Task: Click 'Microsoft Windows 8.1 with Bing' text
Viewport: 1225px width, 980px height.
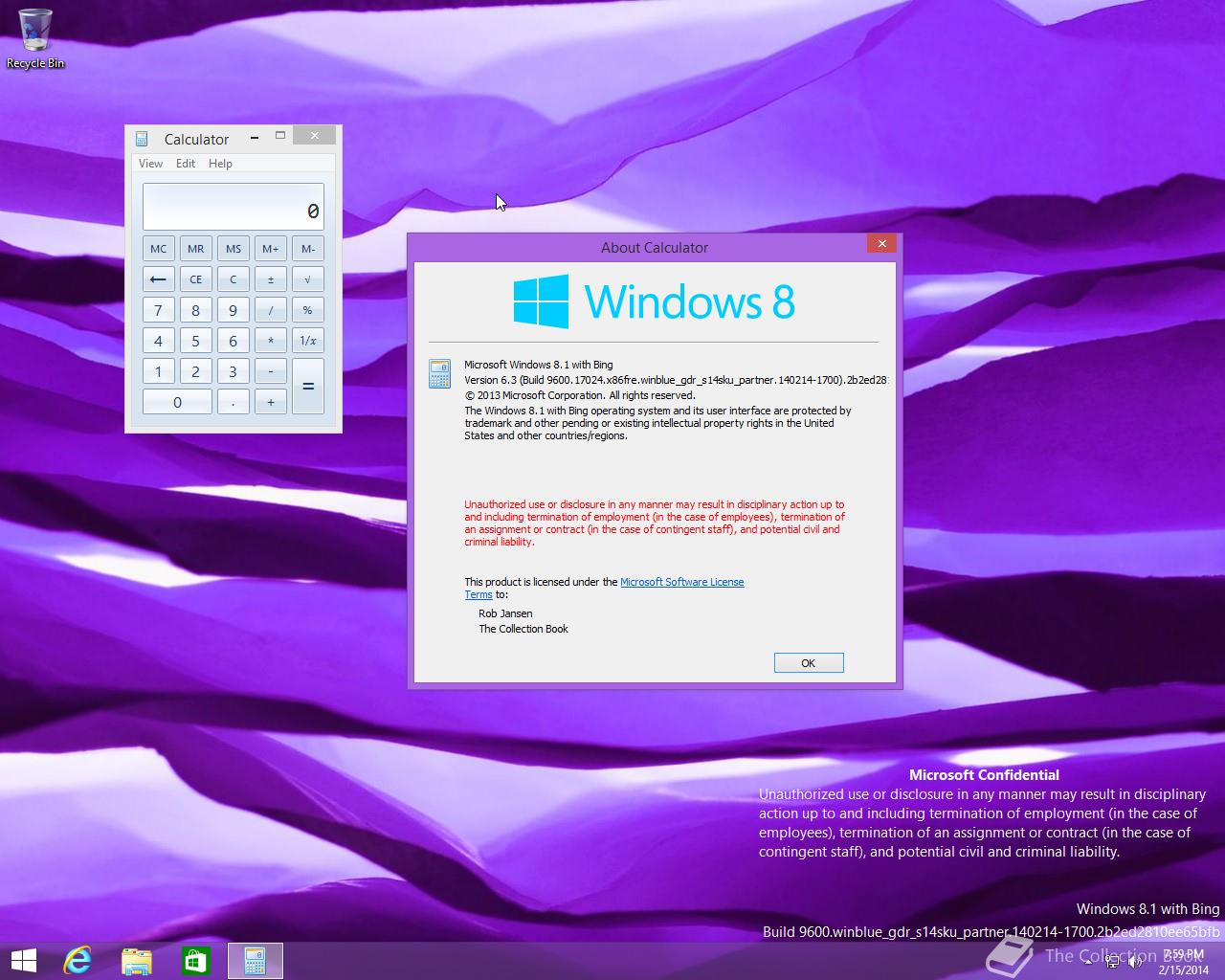Action: coord(539,365)
